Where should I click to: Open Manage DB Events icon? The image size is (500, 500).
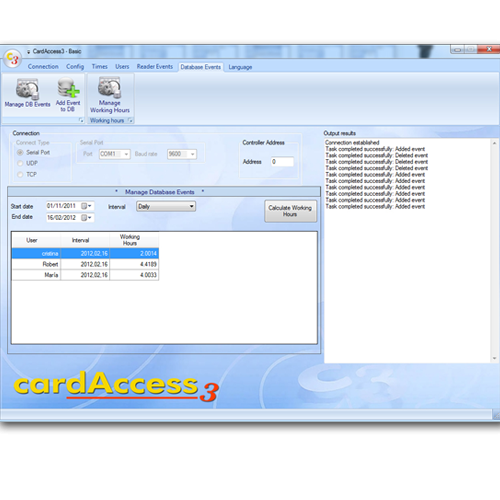click(27, 93)
